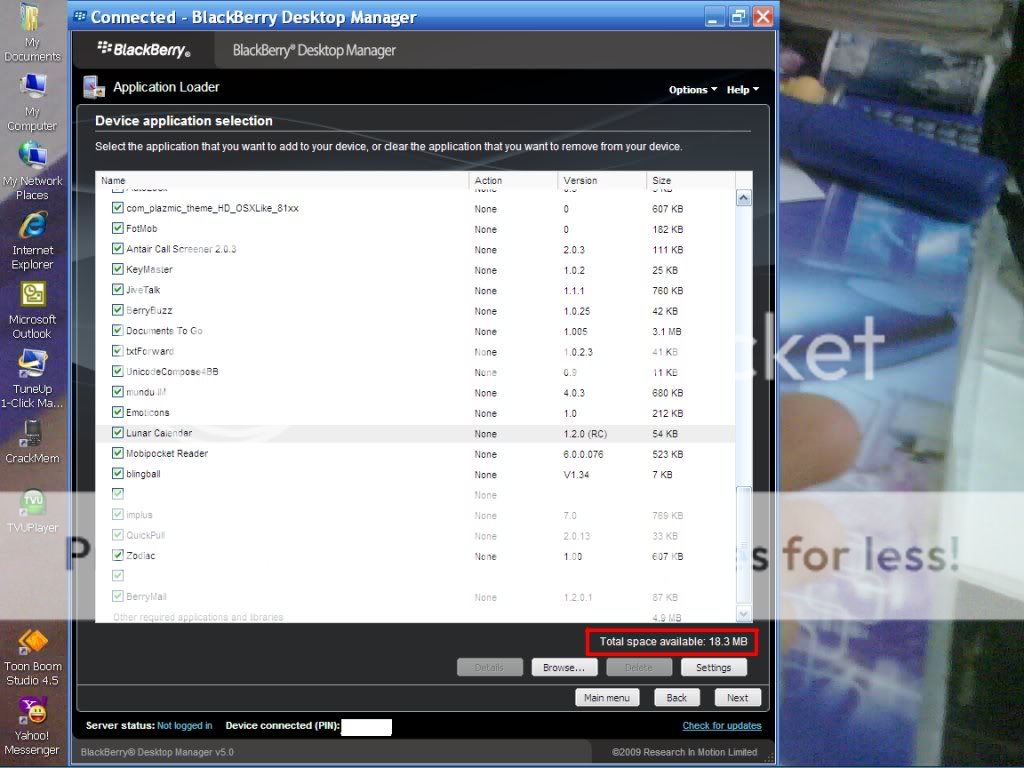Click the Check for updates link

click(x=722, y=725)
